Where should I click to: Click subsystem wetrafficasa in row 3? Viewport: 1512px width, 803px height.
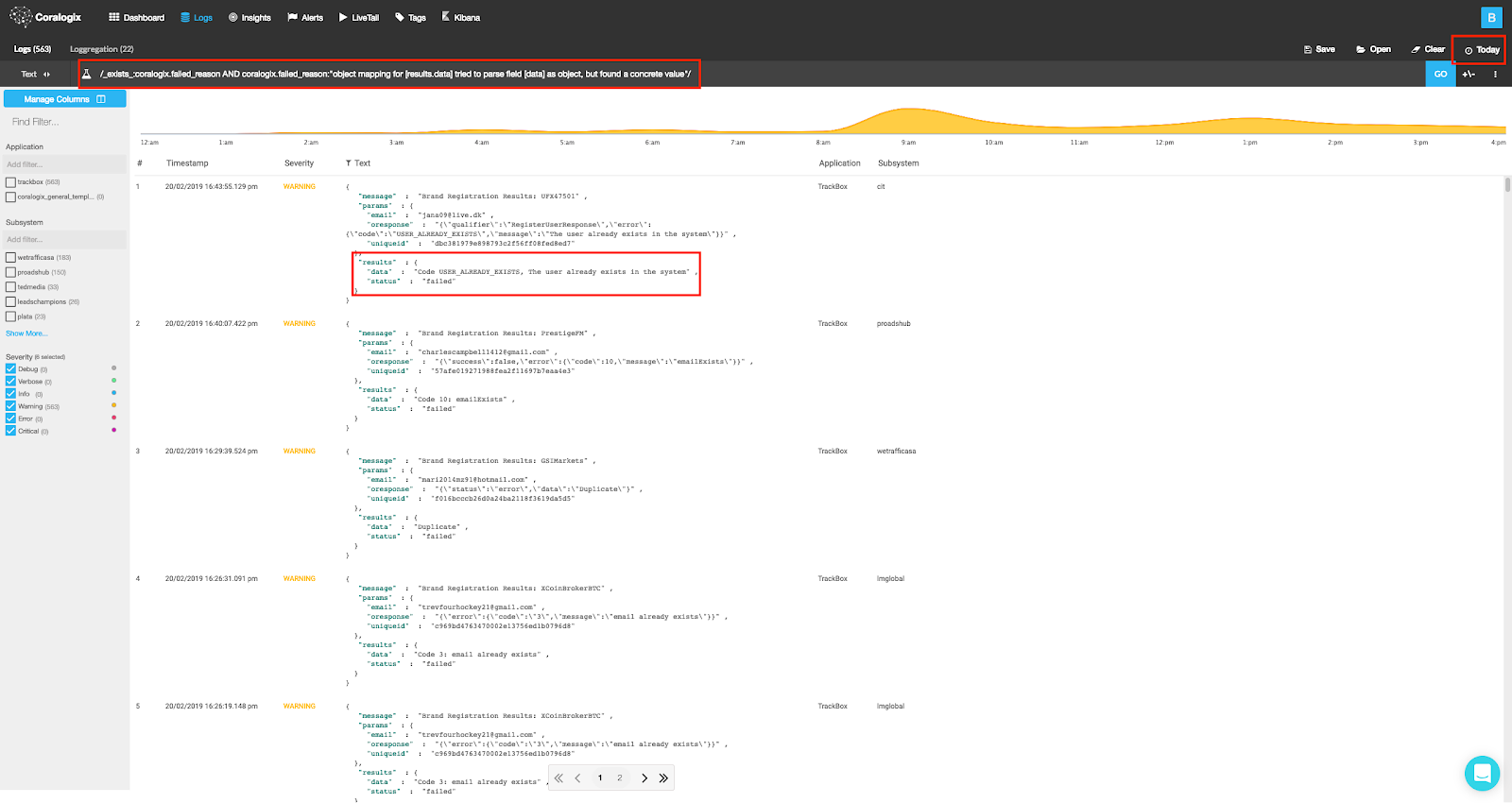click(896, 452)
